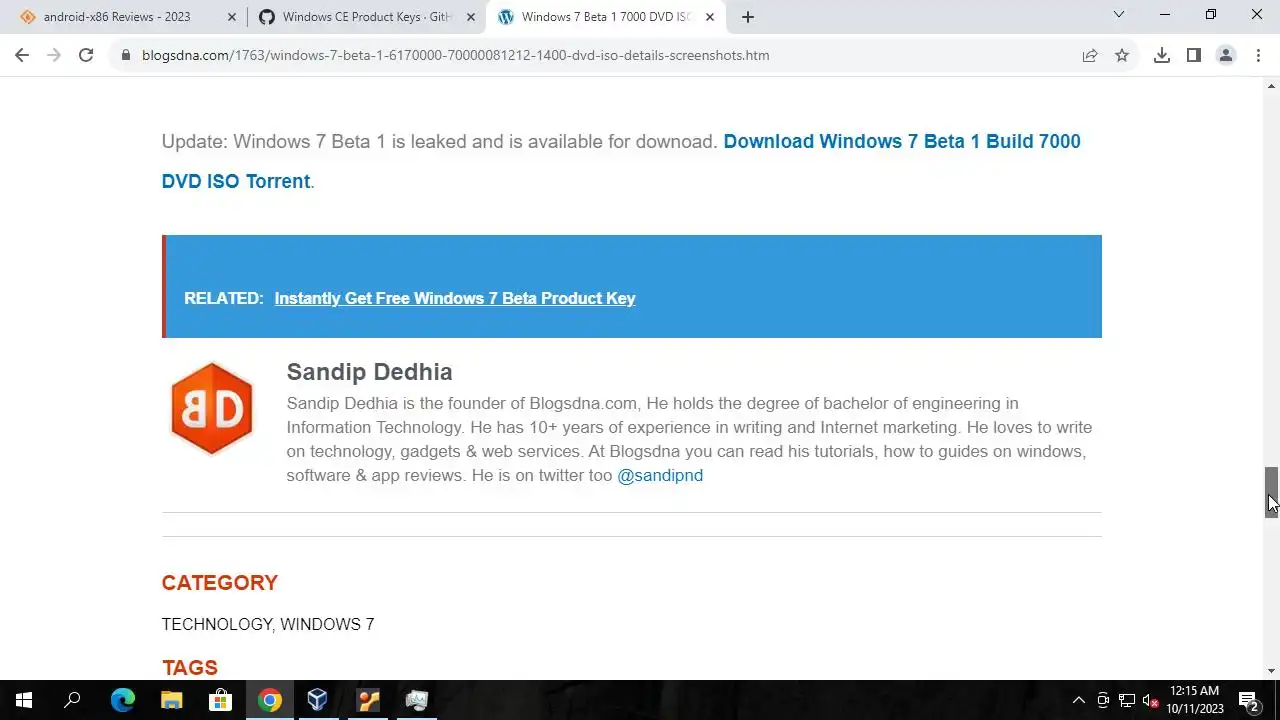This screenshot has height=720, width=1280.
Task: Click the Sandip Dedhia author name
Action: [x=369, y=372]
